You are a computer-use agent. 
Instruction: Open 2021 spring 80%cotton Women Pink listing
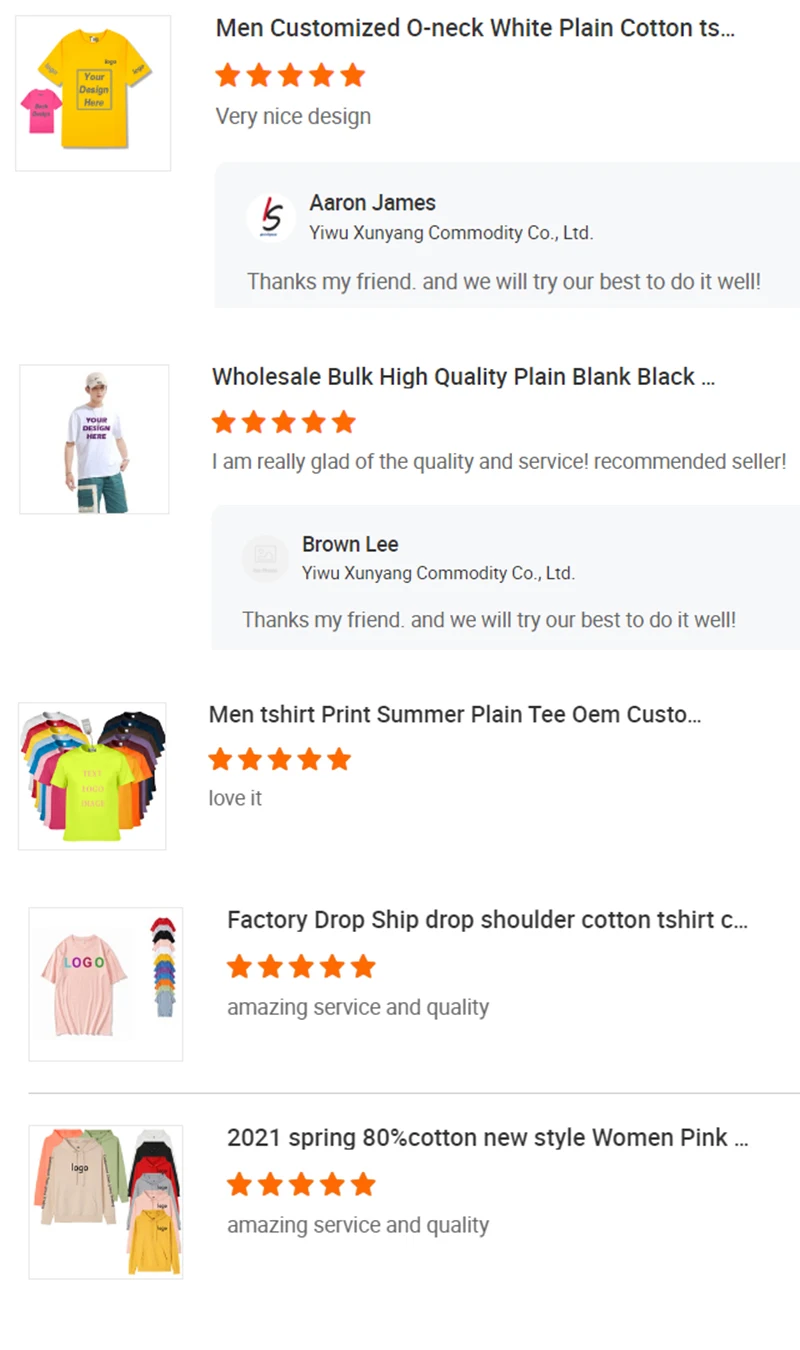click(487, 1138)
